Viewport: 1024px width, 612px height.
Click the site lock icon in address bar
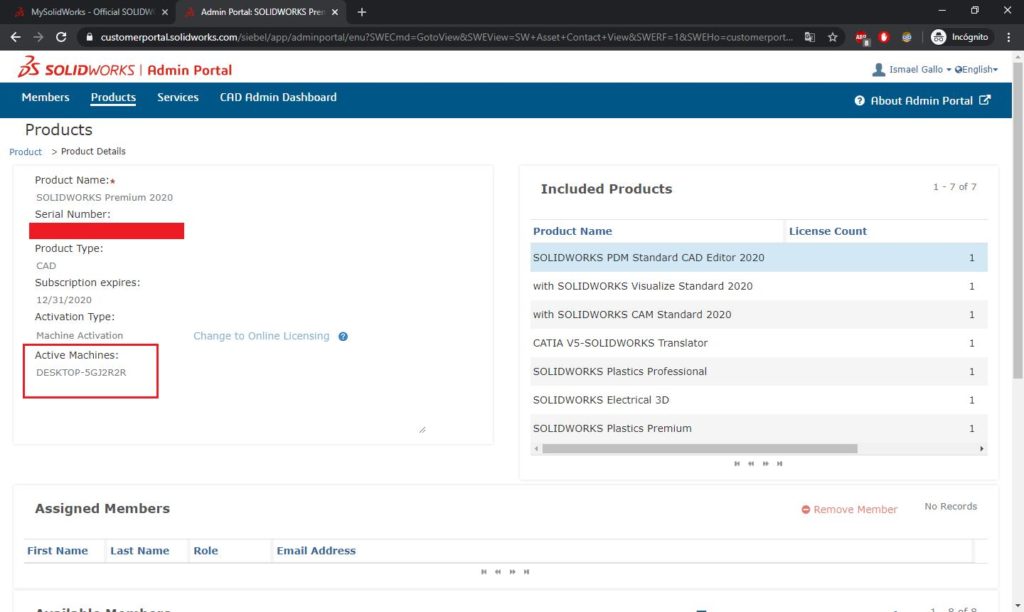click(x=89, y=37)
